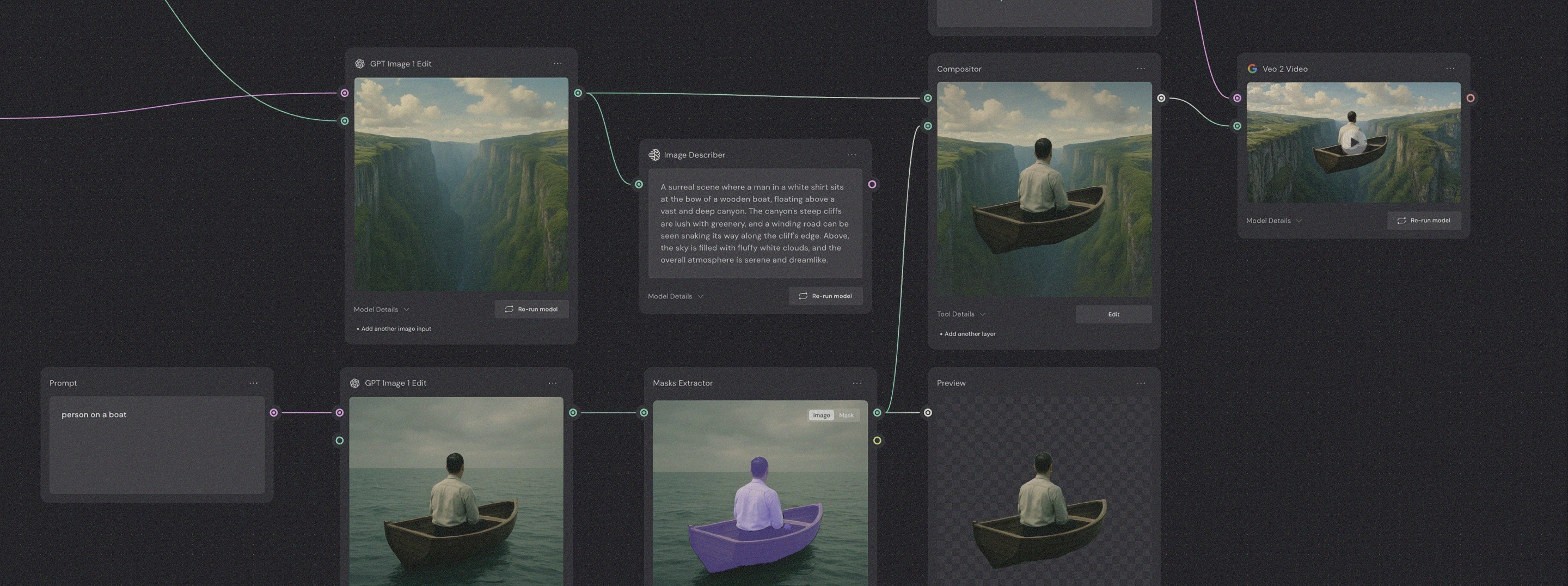This screenshot has width=1568, height=586.
Task: Open options menu of lower GPT Image 1 Edit node
Action: [x=552, y=383]
